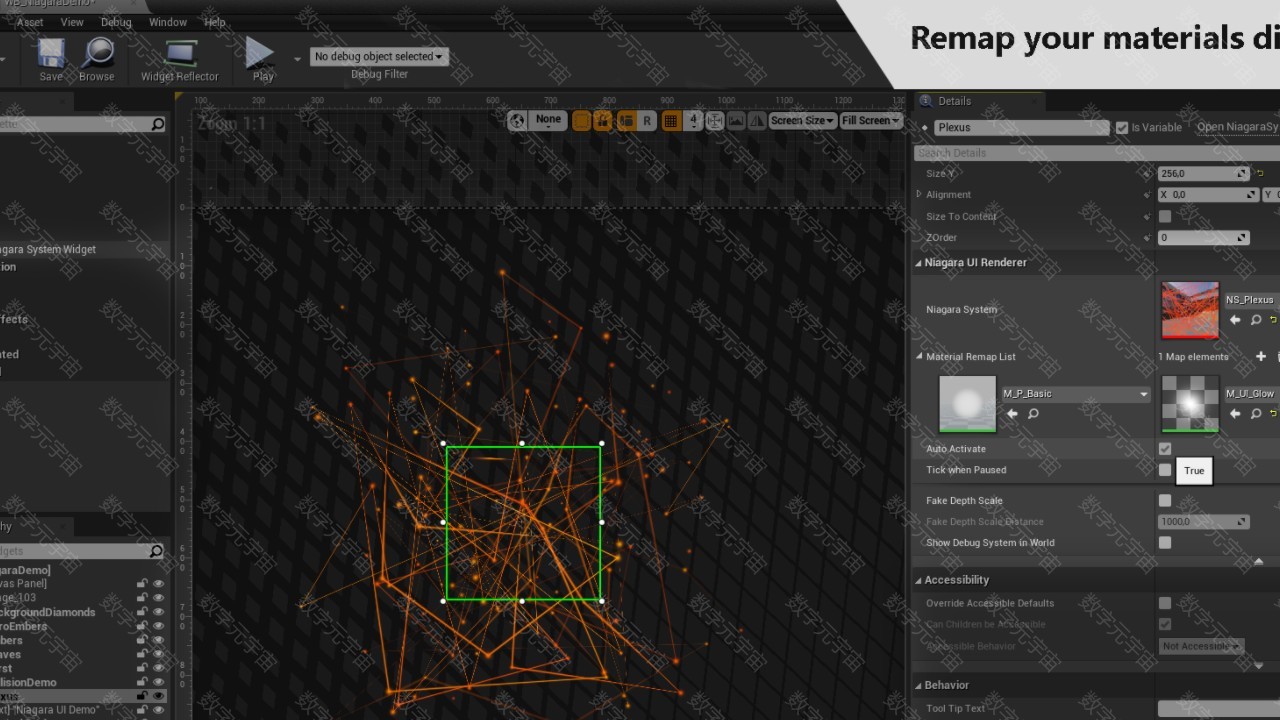This screenshot has width=1280, height=720.
Task: Use selected asset arrow for Niagara System
Action: [x=1235, y=320]
